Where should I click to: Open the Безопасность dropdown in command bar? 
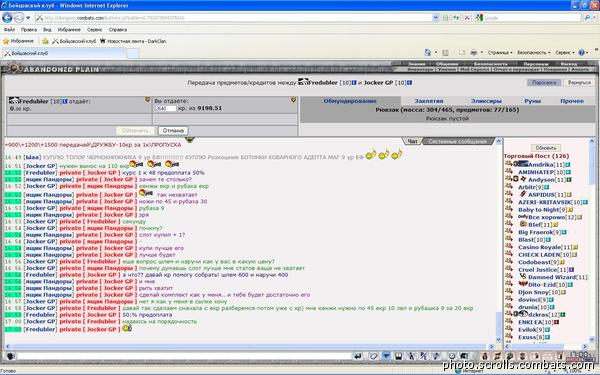point(533,52)
